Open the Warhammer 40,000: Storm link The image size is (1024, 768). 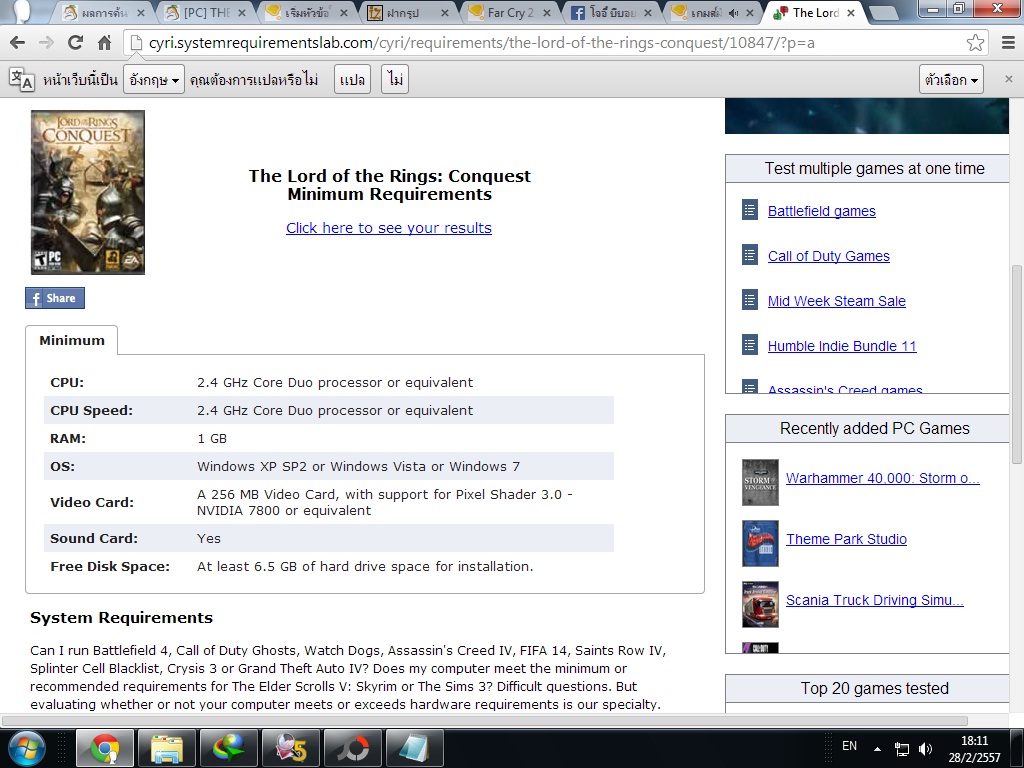coord(882,478)
